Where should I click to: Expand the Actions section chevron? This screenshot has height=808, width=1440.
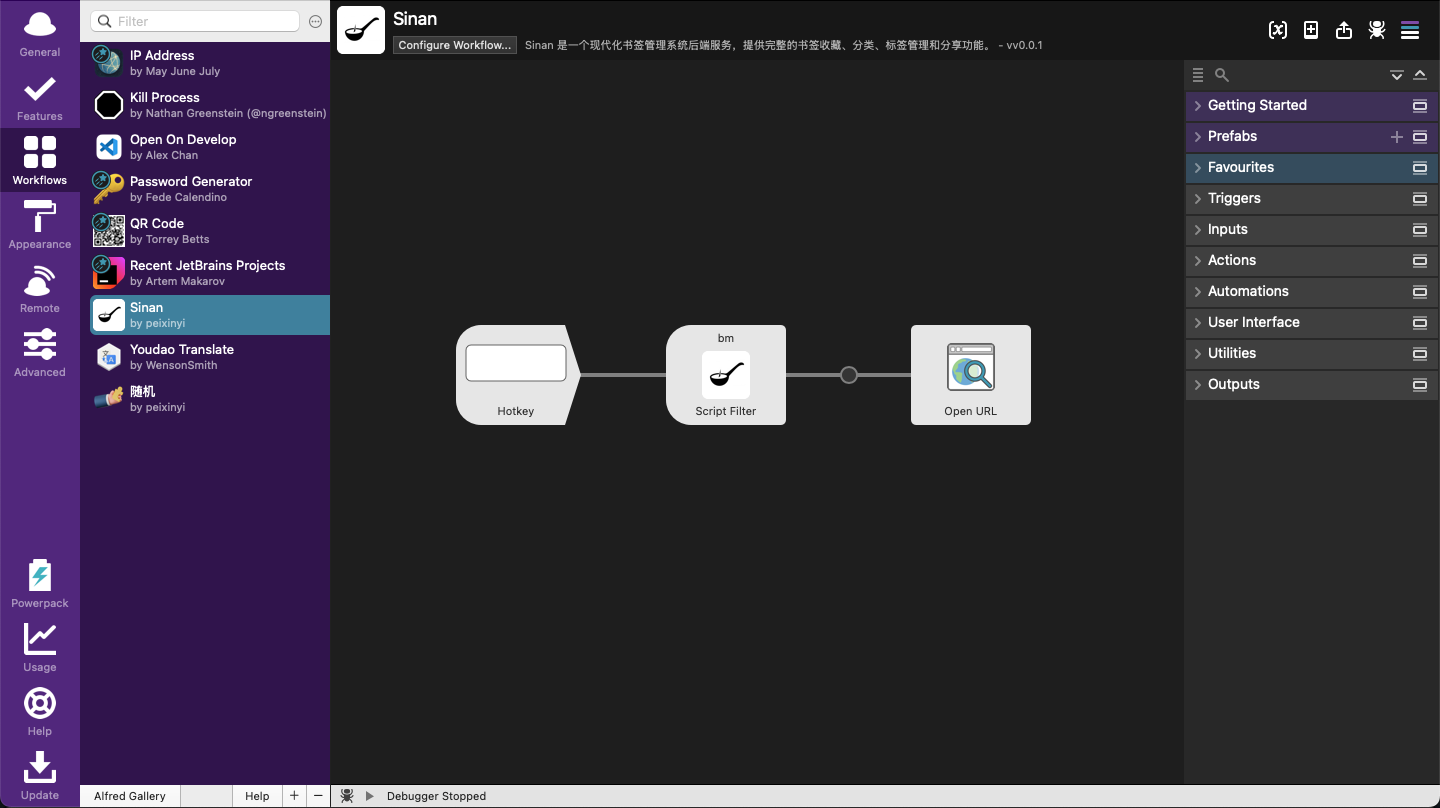tap(1198, 260)
